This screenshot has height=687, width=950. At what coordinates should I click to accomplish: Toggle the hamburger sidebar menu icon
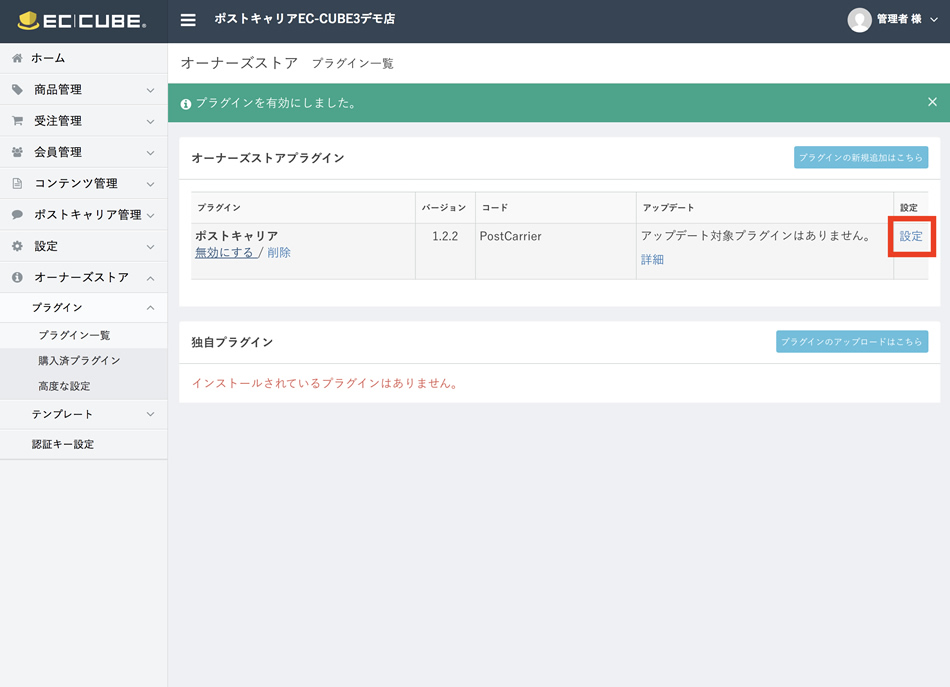[x=188, y=20]
